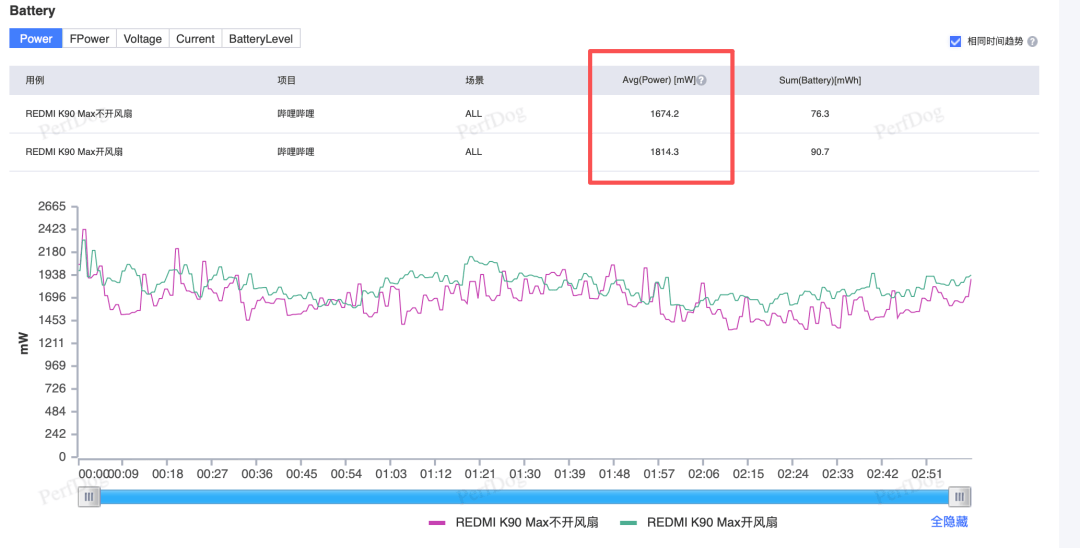Click the 场景 column header
This screenshot has width=1080, height=548.
click(x=475, y=80)
